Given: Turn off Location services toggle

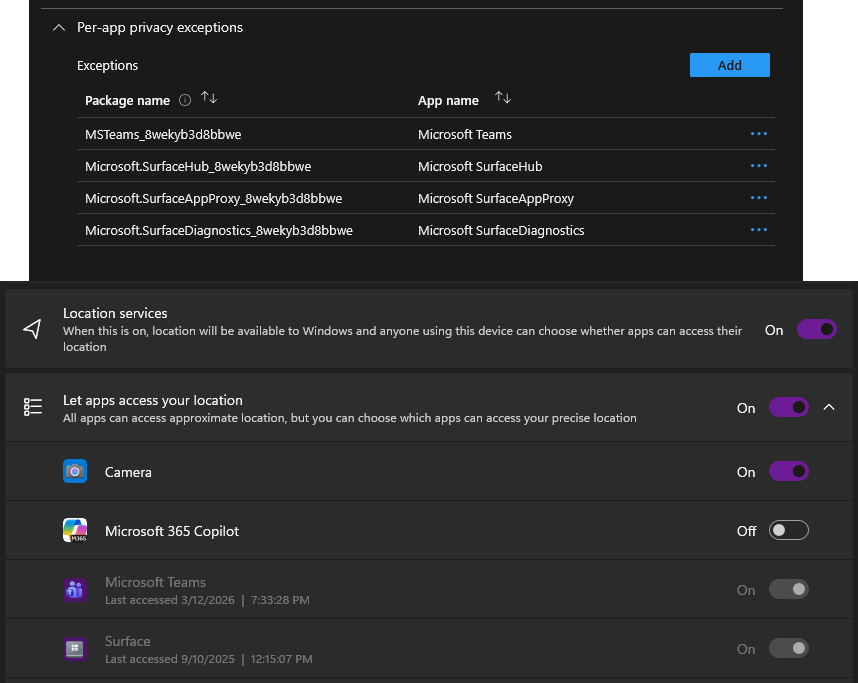Looking at the screenshot, I should click(x=816, y=330).
